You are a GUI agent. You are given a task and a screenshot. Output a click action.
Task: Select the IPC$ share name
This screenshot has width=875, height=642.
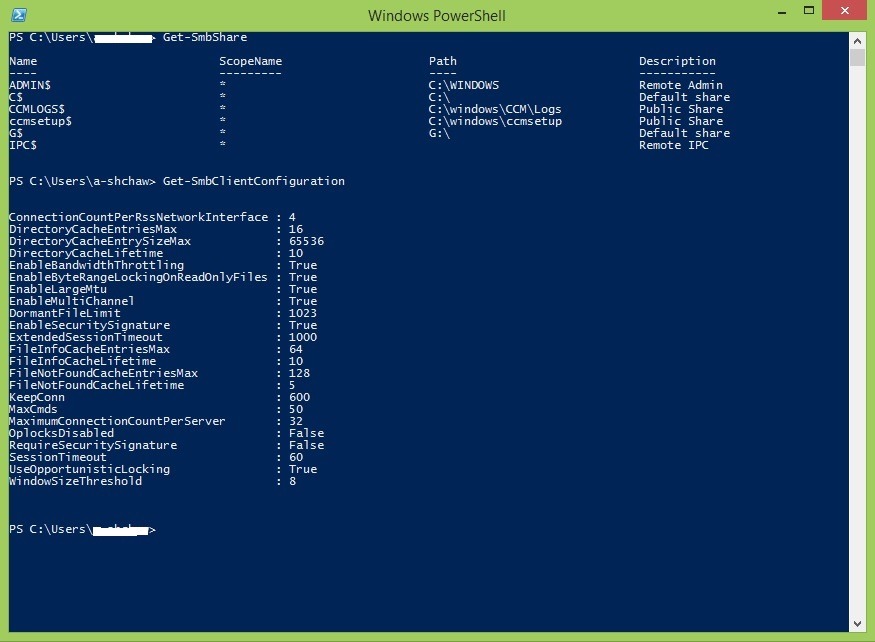pos(23,145)
